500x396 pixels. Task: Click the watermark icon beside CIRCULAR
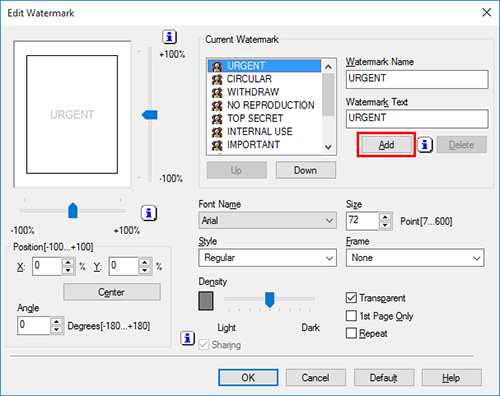tap(217, 79)
